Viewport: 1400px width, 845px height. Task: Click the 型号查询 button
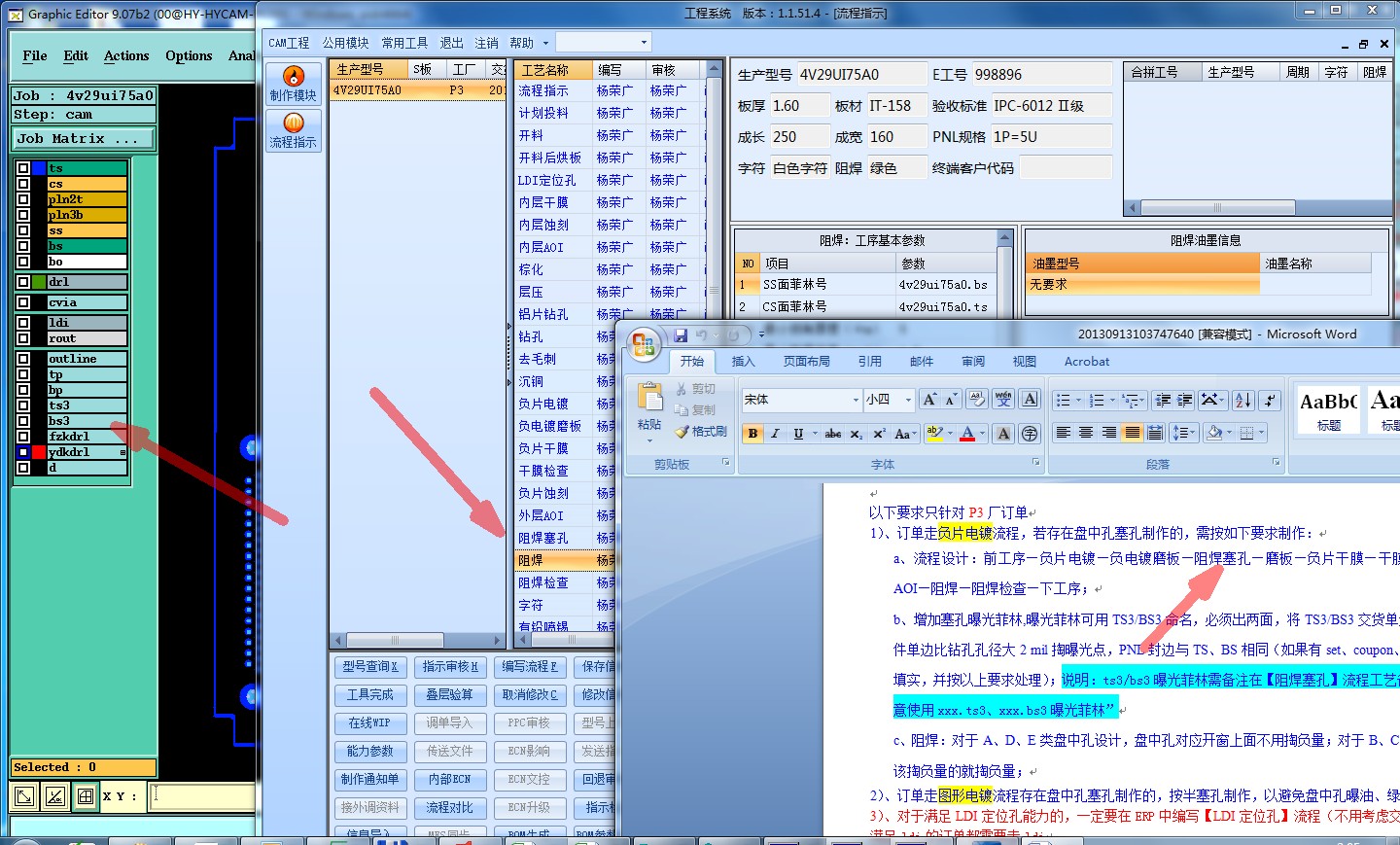[370, 666]
